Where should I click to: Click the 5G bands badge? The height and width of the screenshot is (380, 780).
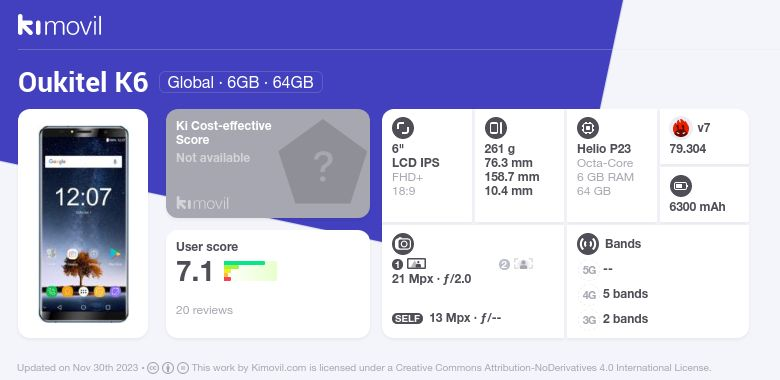[x=589, y=270]
